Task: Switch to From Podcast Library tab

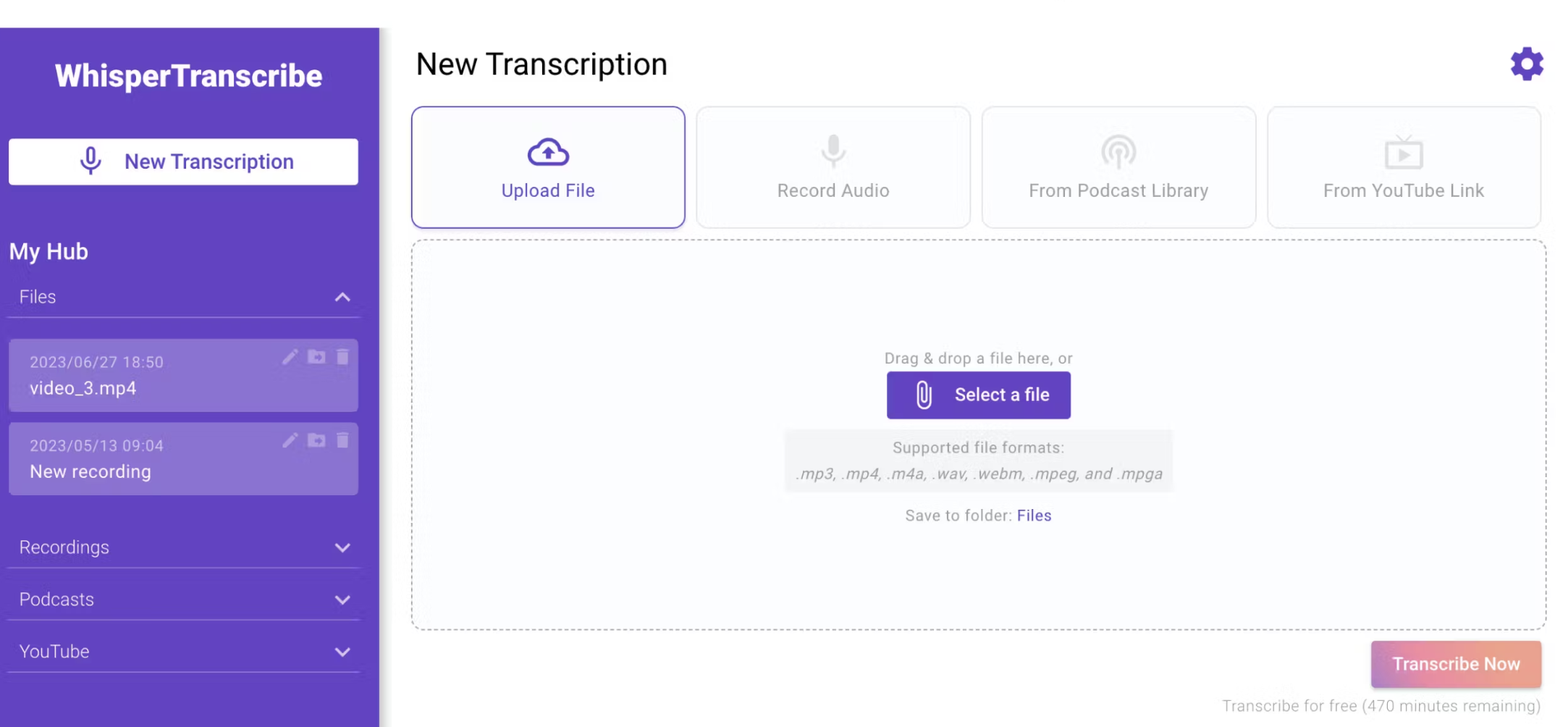Action: click(1118, 168)
